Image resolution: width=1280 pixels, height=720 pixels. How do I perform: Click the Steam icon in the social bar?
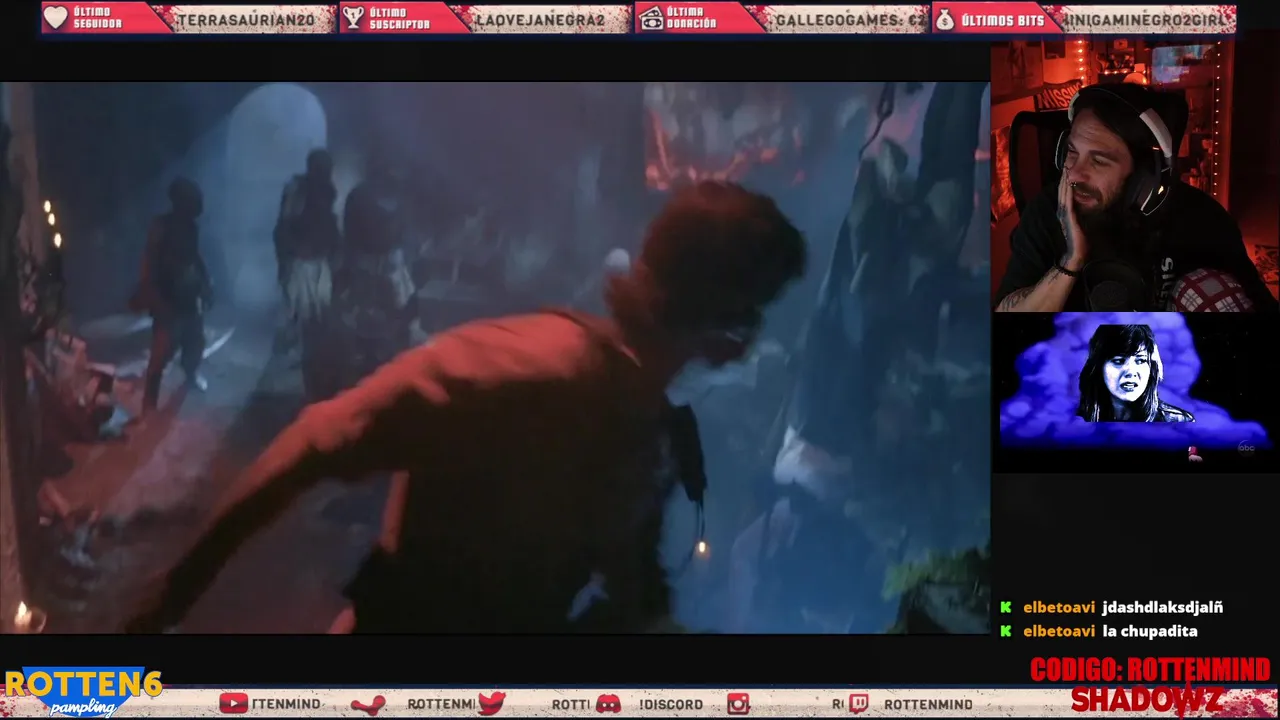click(x=368, y=705)
